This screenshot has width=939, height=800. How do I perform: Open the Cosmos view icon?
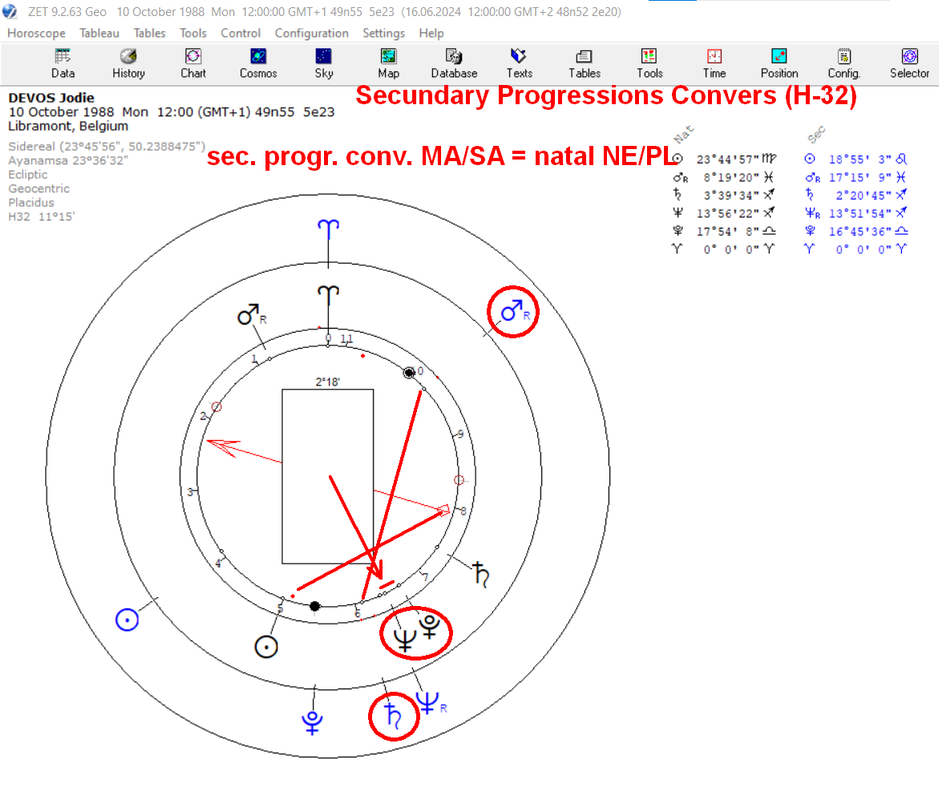point(258,64)
